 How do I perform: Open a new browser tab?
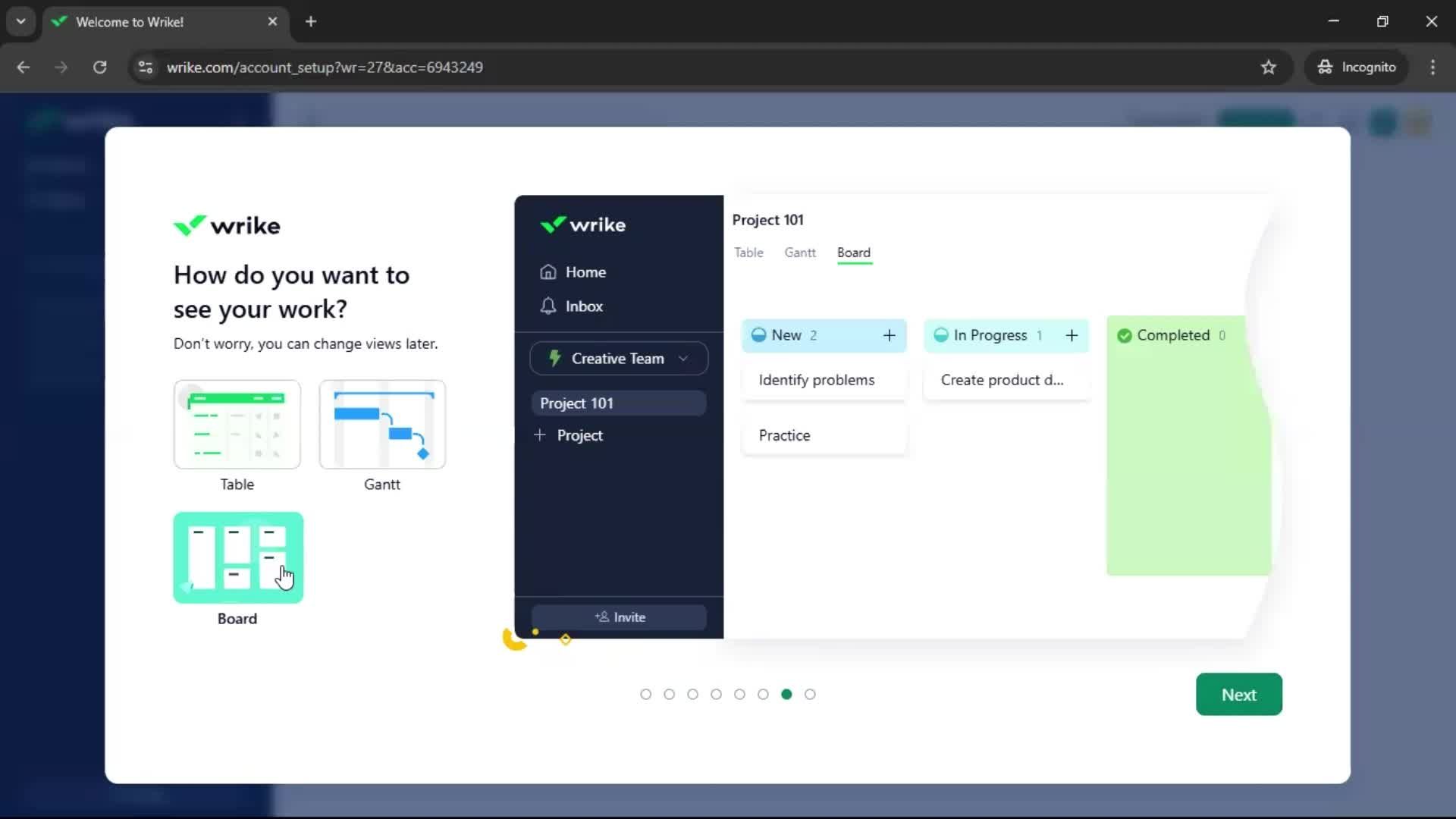311,22
